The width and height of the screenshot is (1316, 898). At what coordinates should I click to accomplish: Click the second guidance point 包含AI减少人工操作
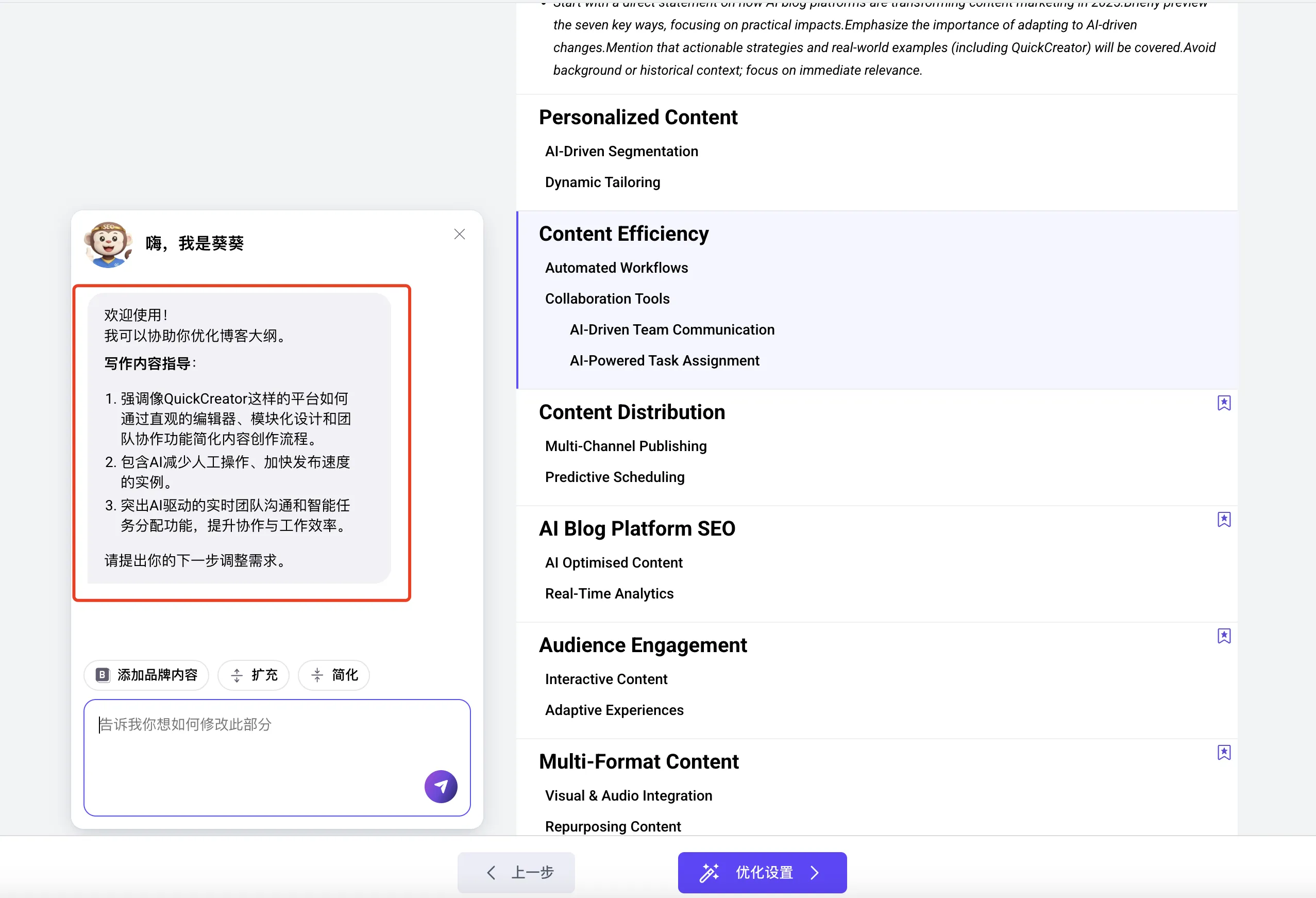[235, 472]
